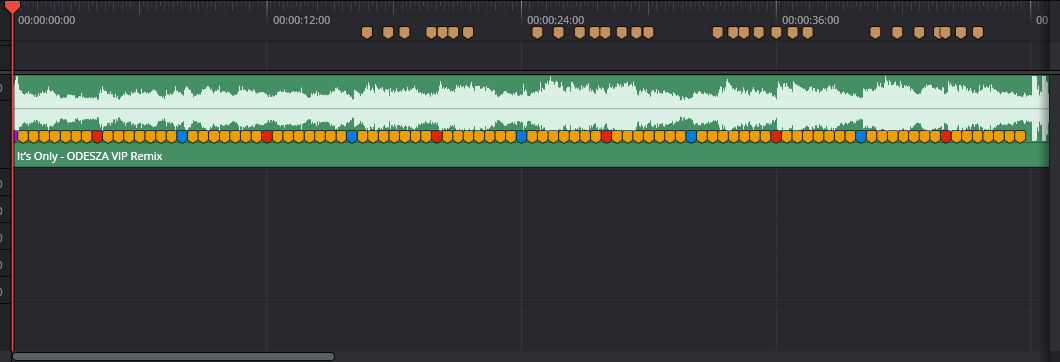1060x362 pixels.
Task: Select the first yellow clip marker after the purple marker
Action: 23,136
